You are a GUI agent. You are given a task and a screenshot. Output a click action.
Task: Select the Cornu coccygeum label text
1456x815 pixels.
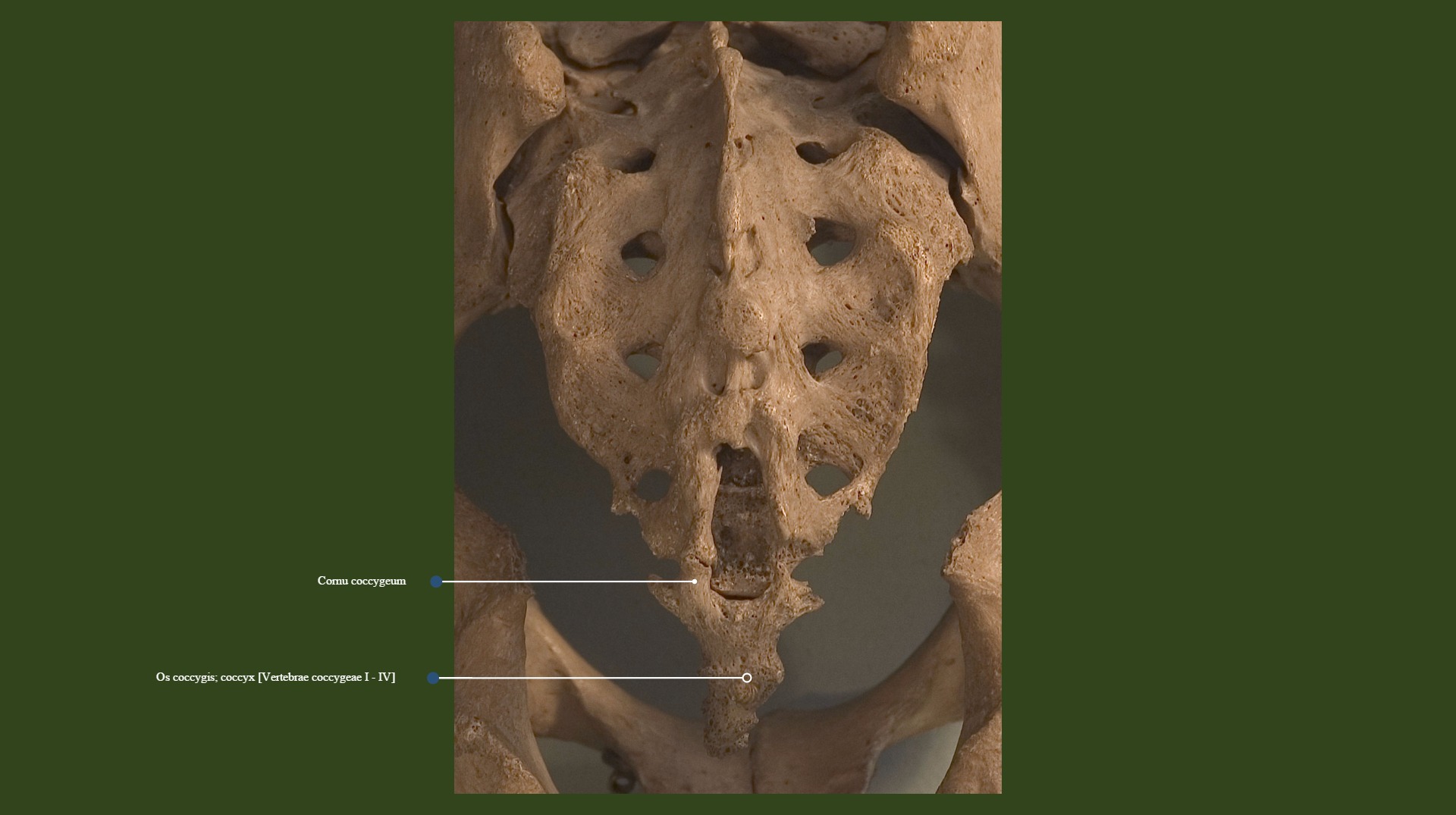pos(361,581)
